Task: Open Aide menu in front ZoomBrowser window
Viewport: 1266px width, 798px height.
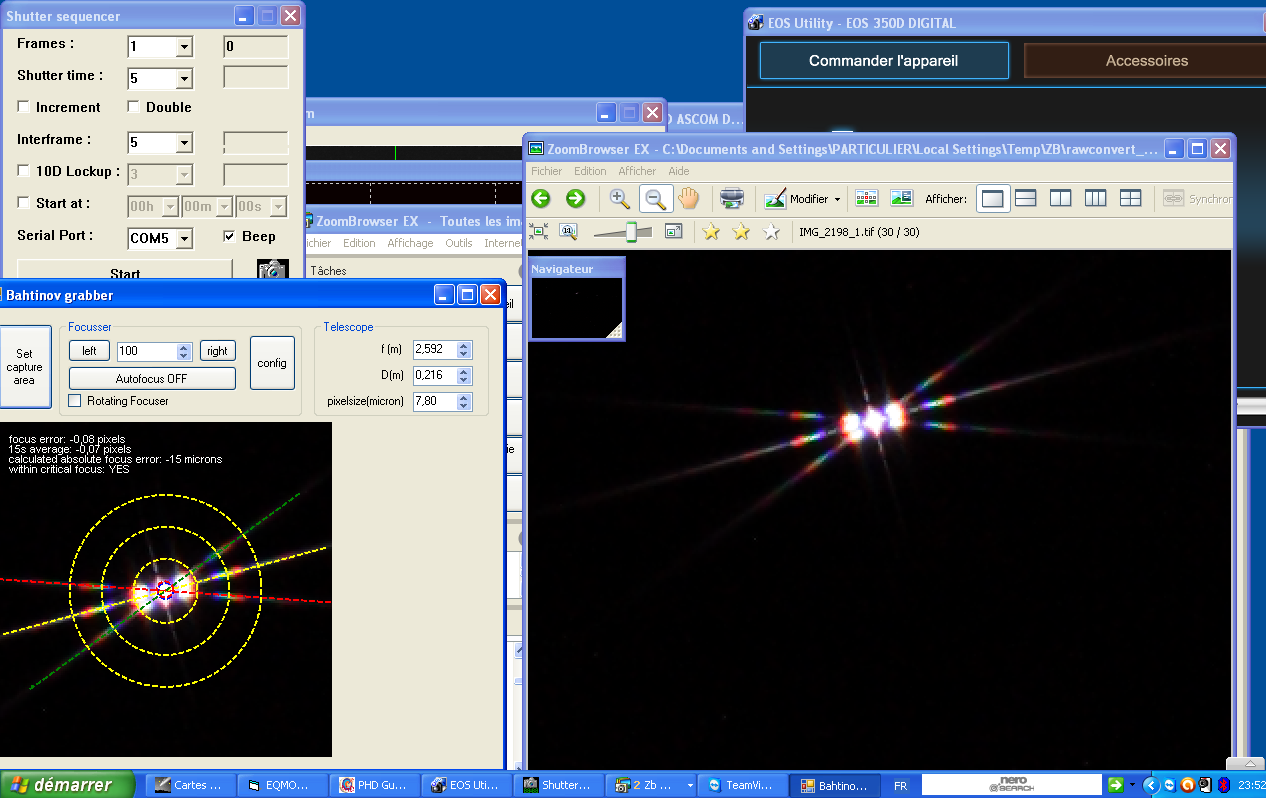Action: click(x=679, y=171)
